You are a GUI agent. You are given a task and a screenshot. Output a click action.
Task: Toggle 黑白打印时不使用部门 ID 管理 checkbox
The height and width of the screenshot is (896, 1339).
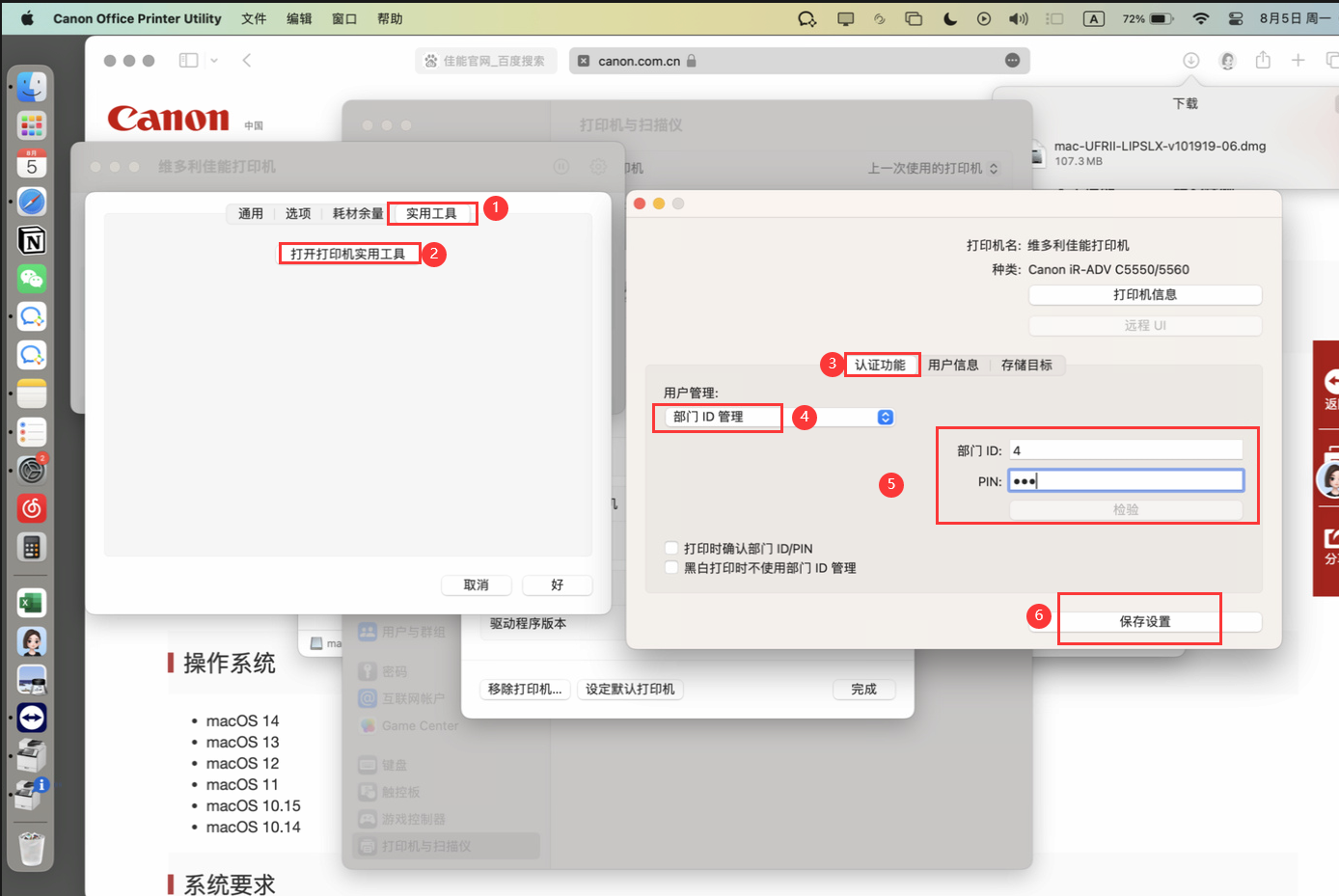click(671, 568)
